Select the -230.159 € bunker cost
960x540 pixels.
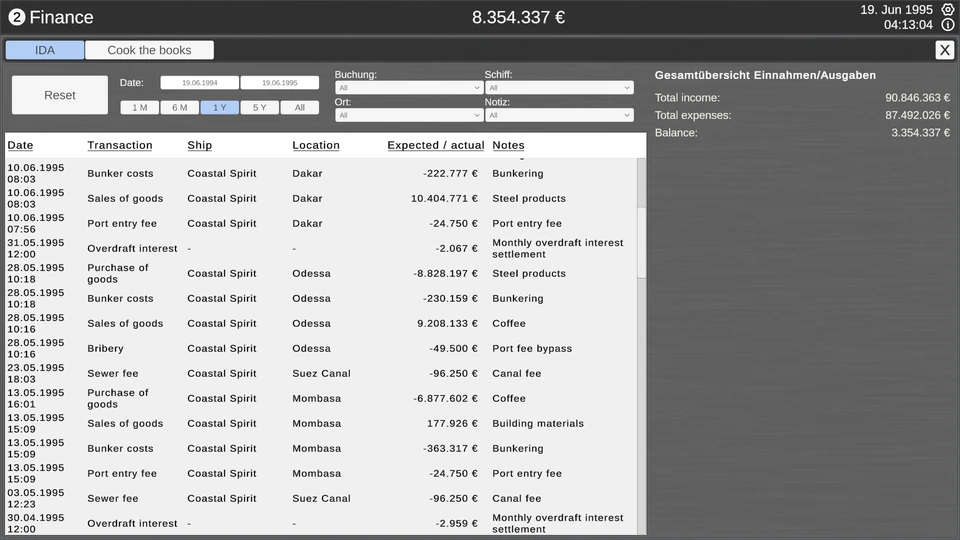[x=450, y=298]
